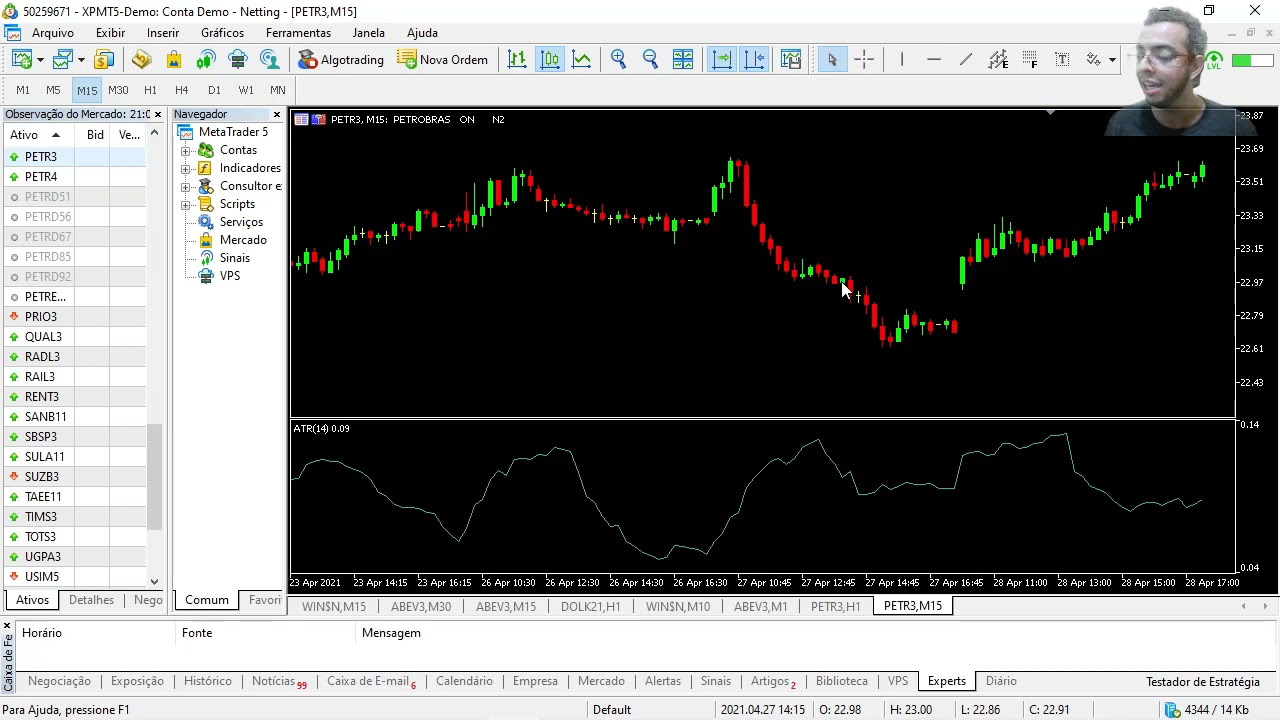Open trading signals toolbar icon
Viewport: 1280px width, 720px height.
205,60
